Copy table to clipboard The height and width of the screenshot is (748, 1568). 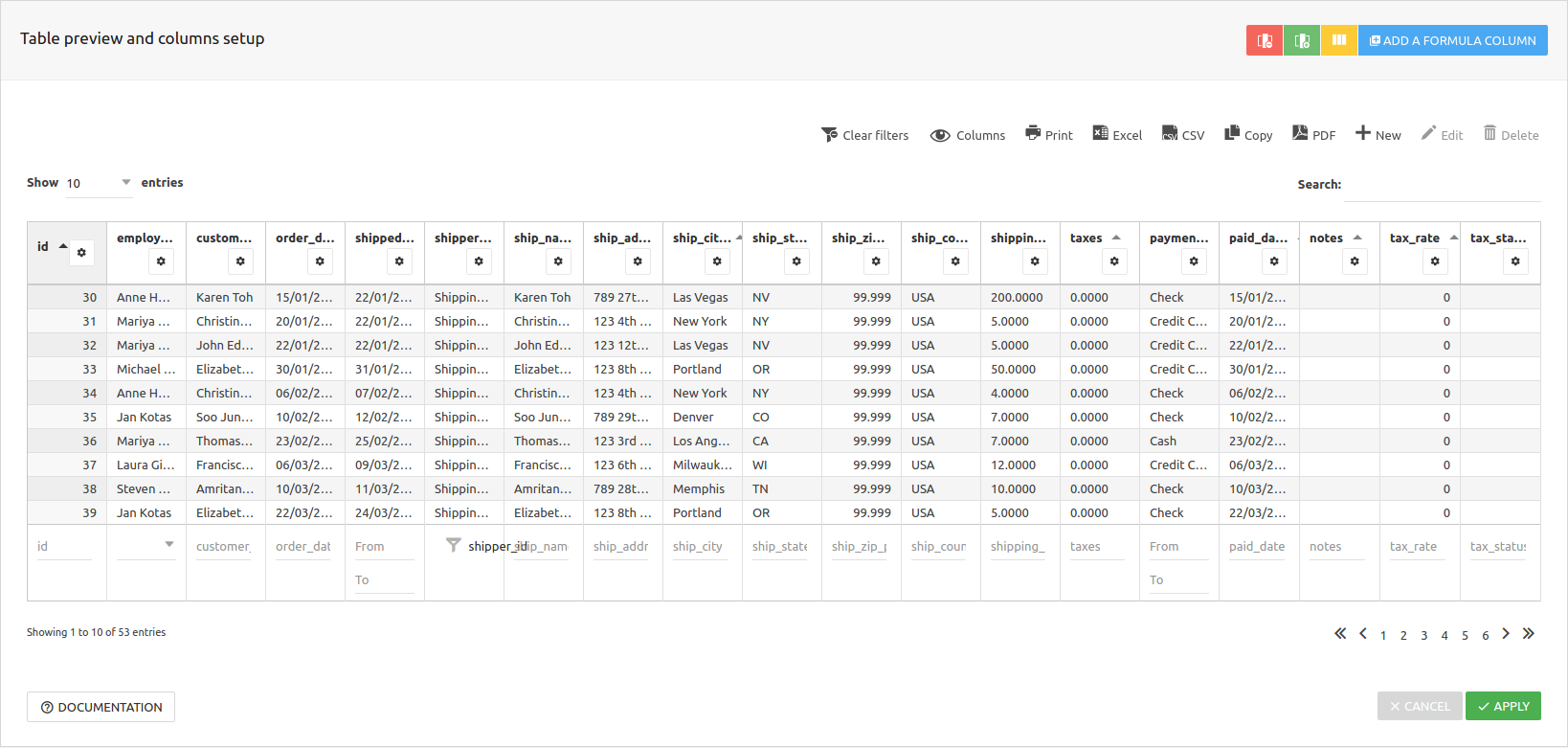[x=1248, y=135]
